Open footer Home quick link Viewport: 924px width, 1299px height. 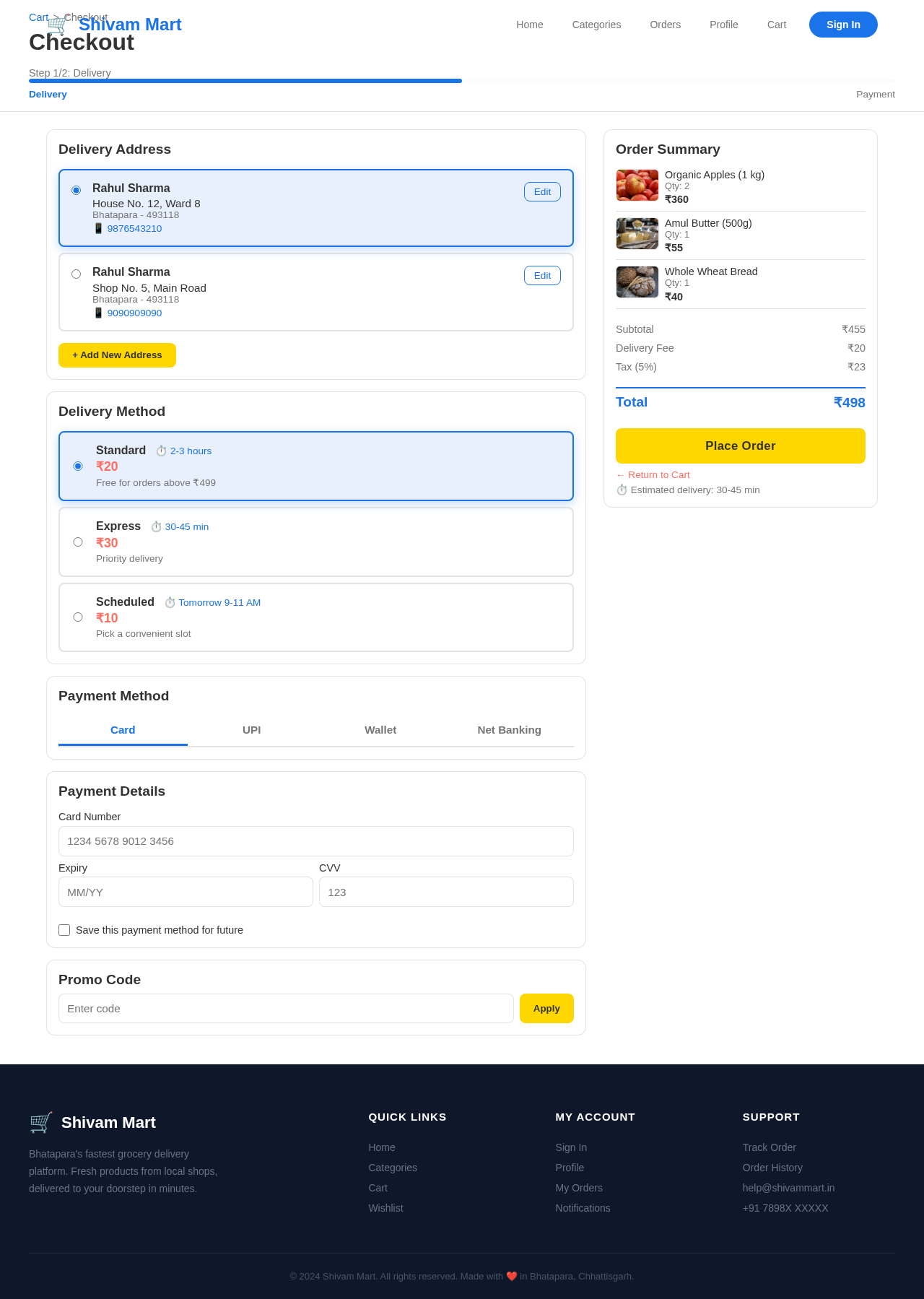[382, 1147]
